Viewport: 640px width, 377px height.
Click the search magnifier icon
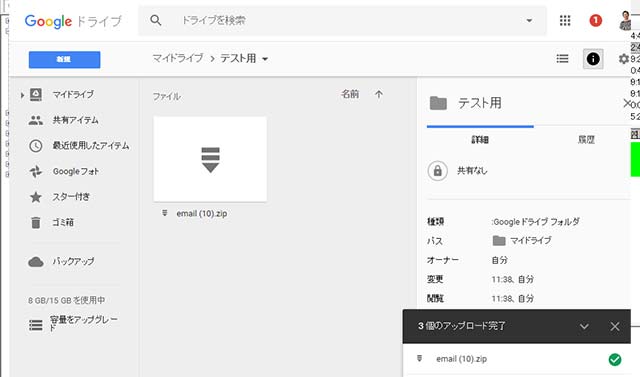click(156, 20)
